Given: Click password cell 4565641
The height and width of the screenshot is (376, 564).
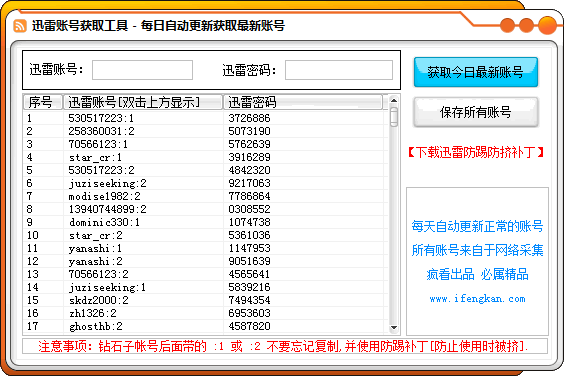Looking at the screenshot, I should tap(249, 274).
